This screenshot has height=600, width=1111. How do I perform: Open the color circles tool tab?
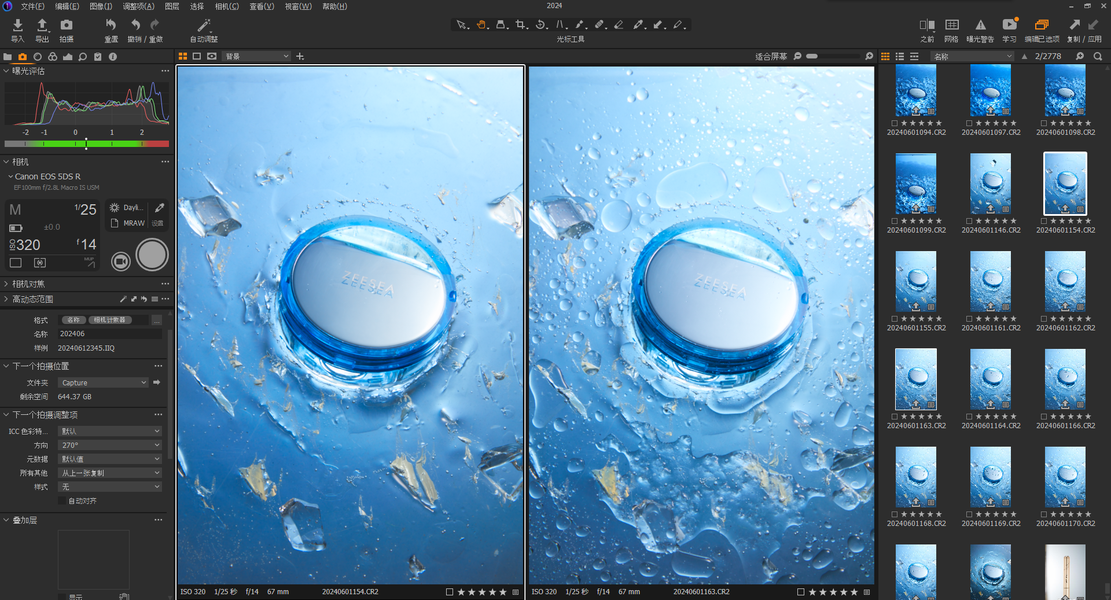coord(52,57)
